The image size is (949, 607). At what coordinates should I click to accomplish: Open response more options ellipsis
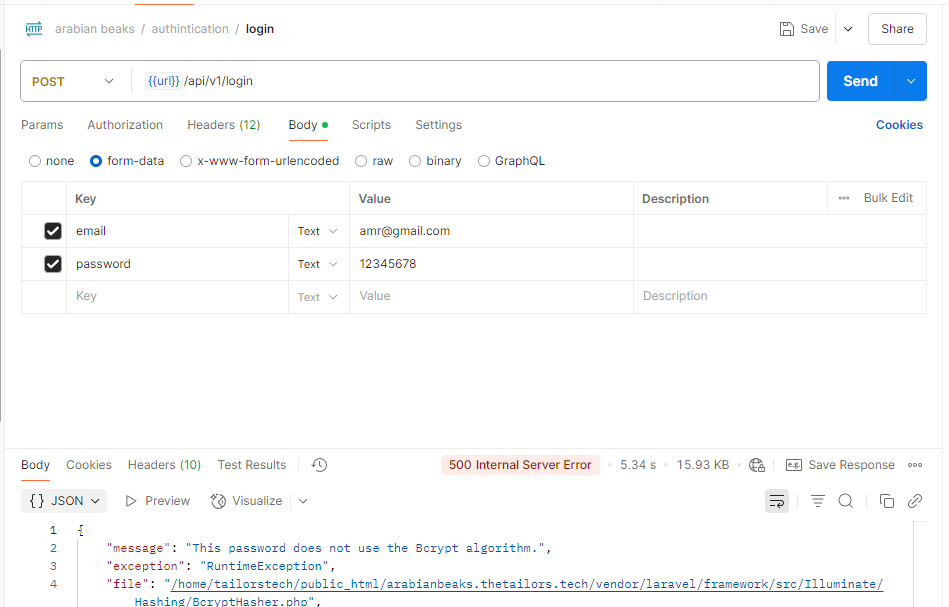click(x=914, y=465)
